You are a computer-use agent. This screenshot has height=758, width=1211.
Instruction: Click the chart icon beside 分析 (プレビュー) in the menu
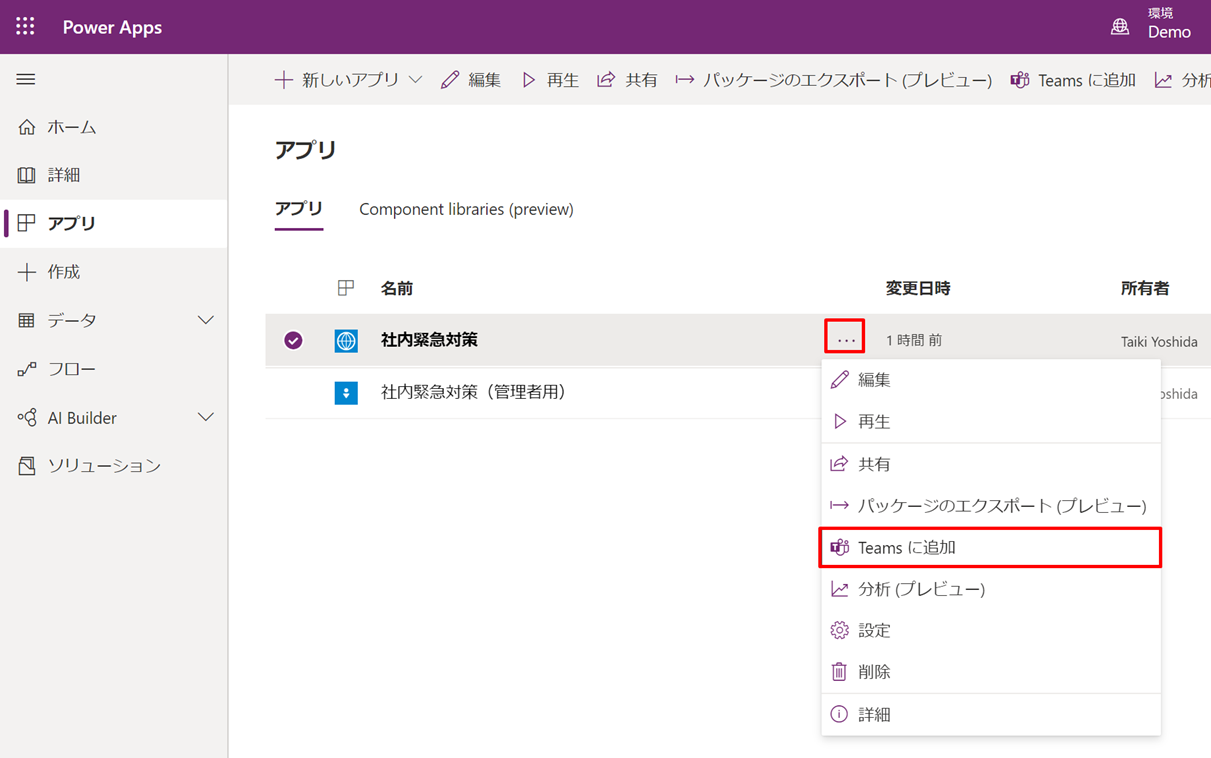pyautogui.click(x=840, y=589)
